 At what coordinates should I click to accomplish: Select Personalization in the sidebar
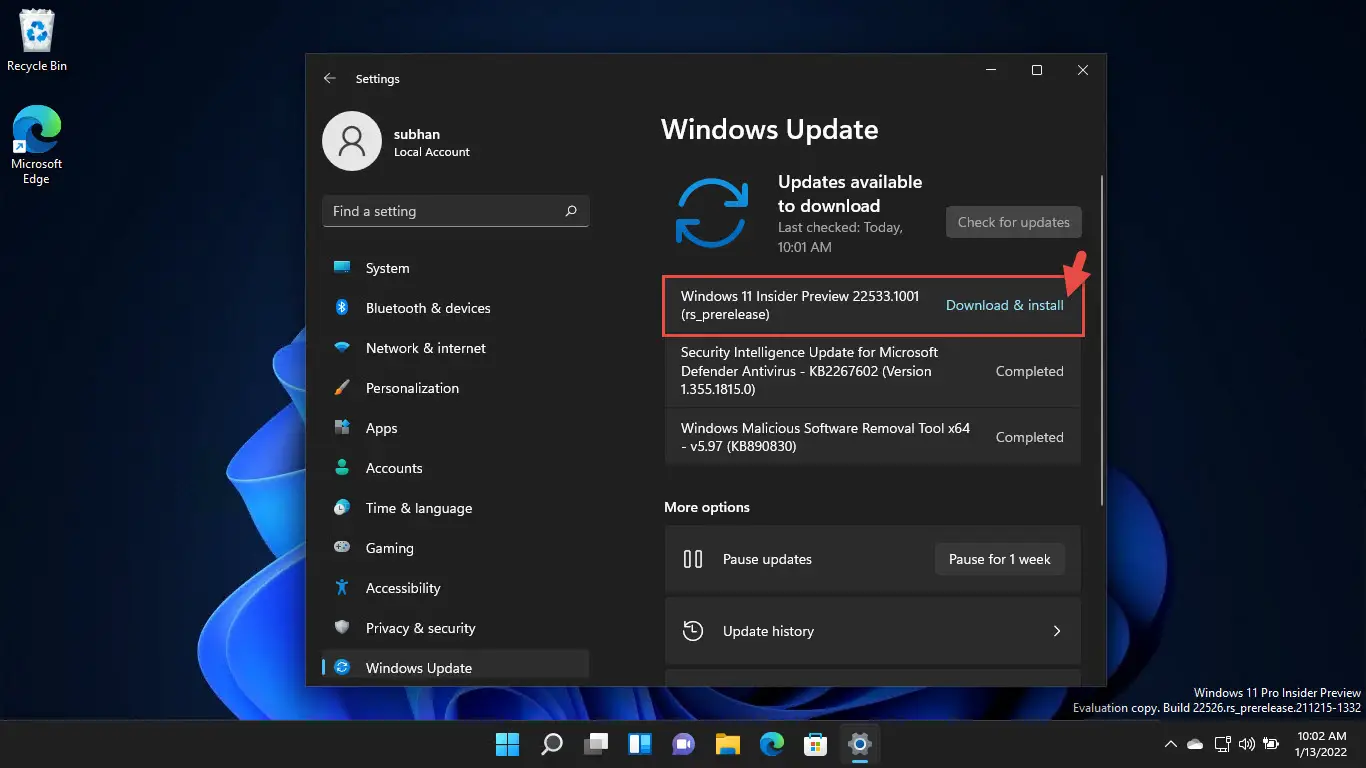click(x=455, y=388)
